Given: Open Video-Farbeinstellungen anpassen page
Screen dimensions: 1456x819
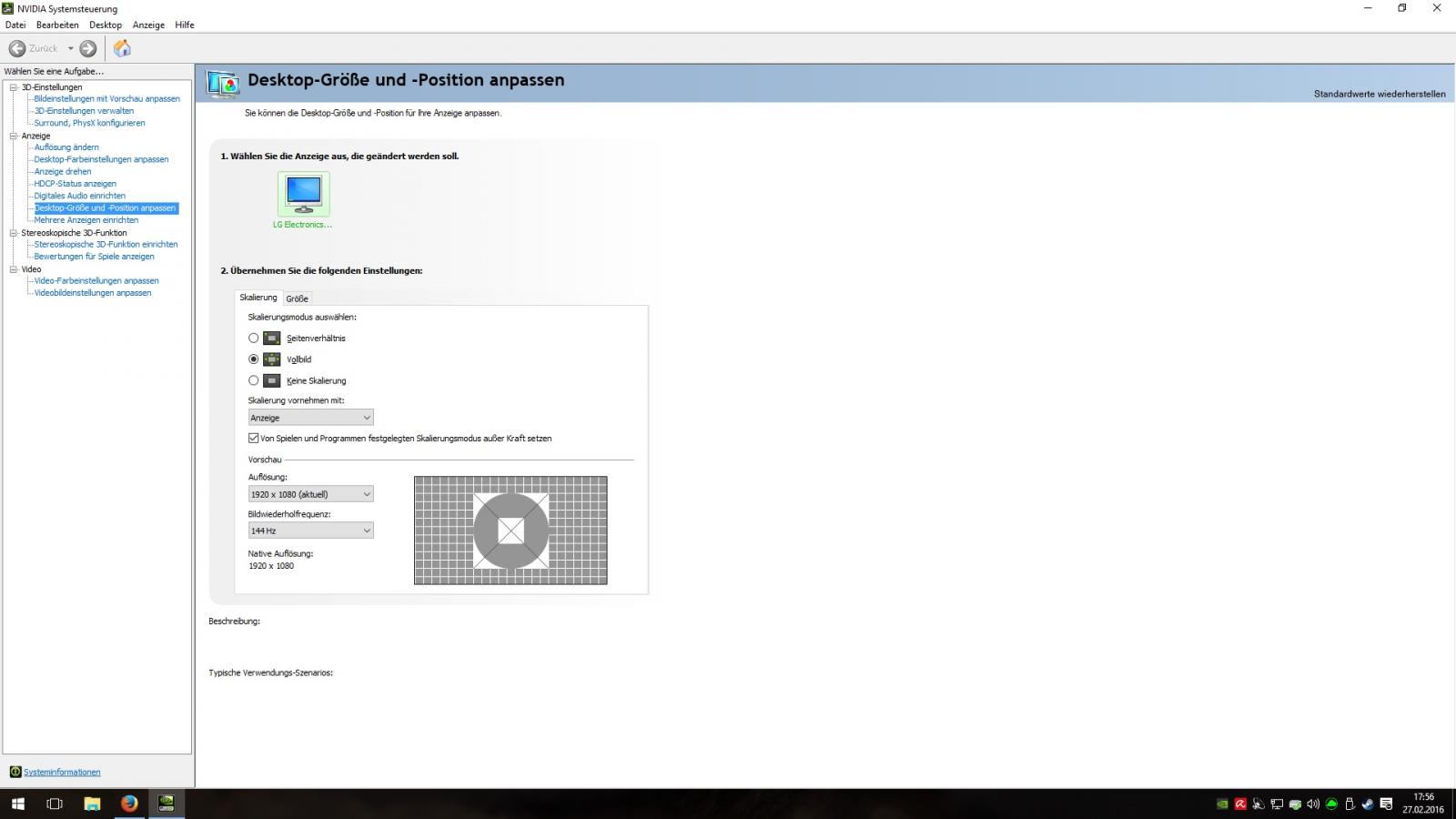Looking at the screenshot, I should coord(96,281).
